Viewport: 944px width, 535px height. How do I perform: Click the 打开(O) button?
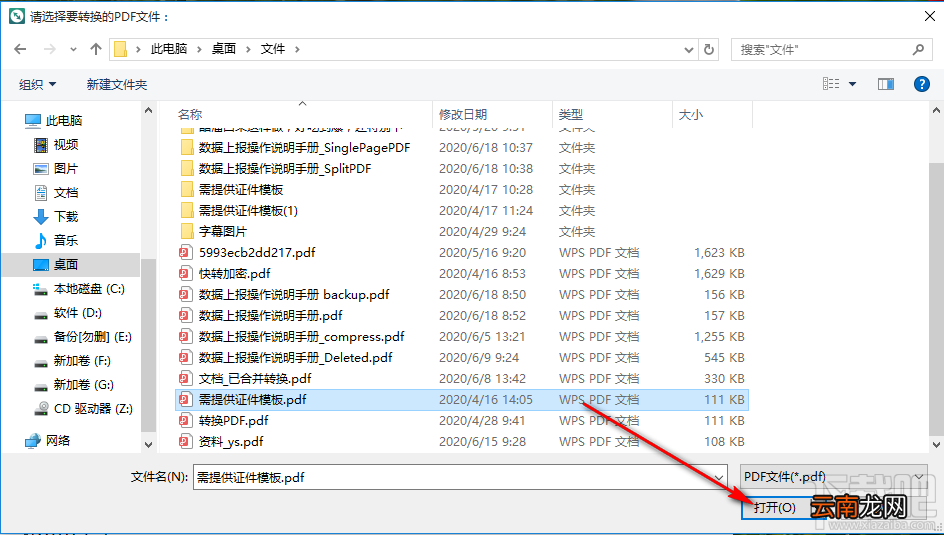pyautogui.click(x=775, y=508)
